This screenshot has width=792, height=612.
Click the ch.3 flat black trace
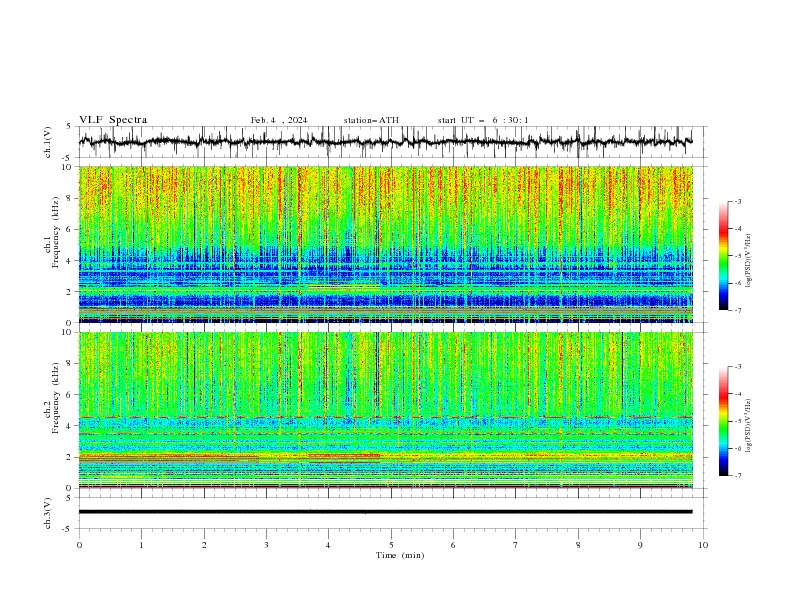click(x=385, y=512)
